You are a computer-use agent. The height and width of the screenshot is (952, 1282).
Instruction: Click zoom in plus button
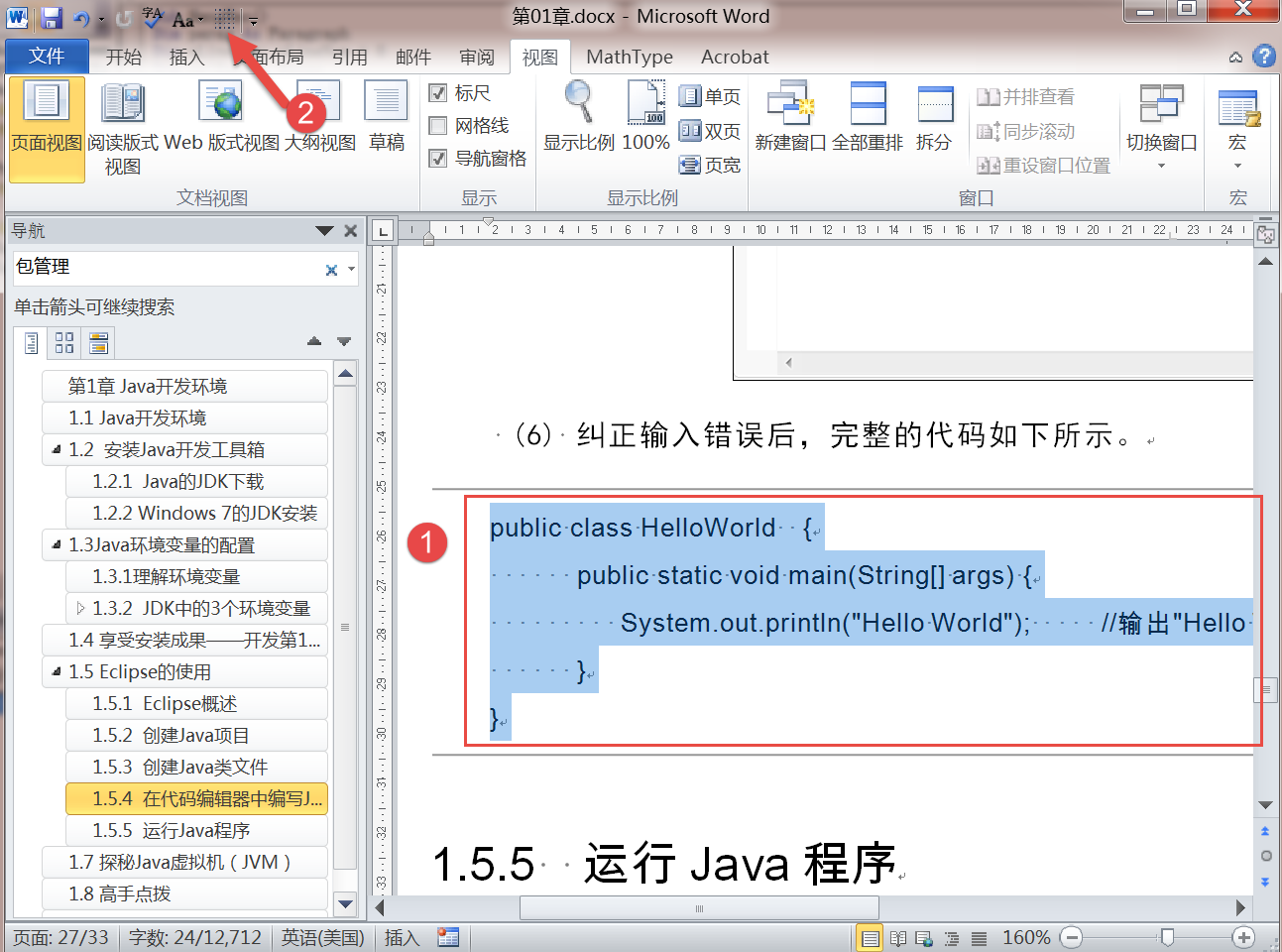pyautogui.click(x=1243, y=937)
